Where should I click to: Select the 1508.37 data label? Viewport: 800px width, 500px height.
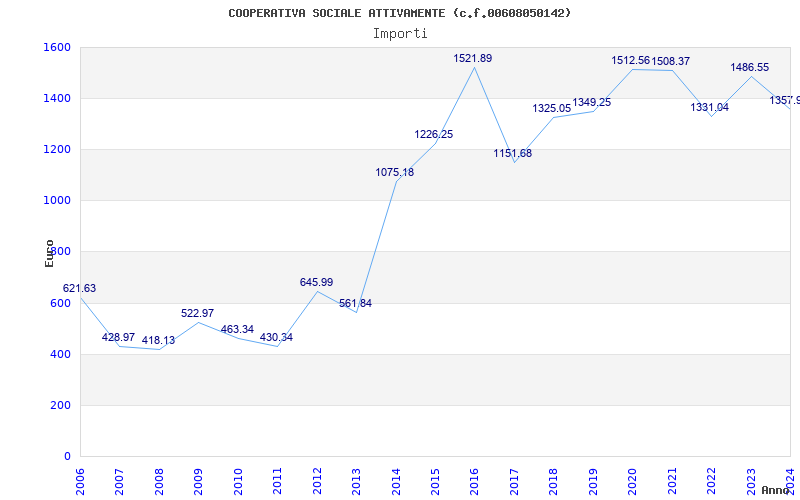click(x=671, y=61)
